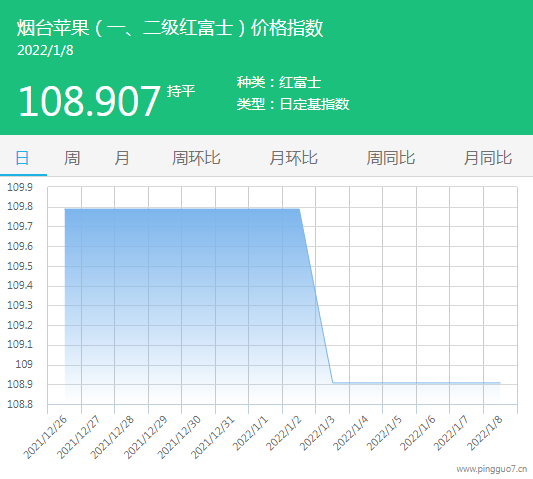This screenshot has height=479, width=533.
Task: Click the 2021/12/31 x-axis date label
Action: pos(213,437)
